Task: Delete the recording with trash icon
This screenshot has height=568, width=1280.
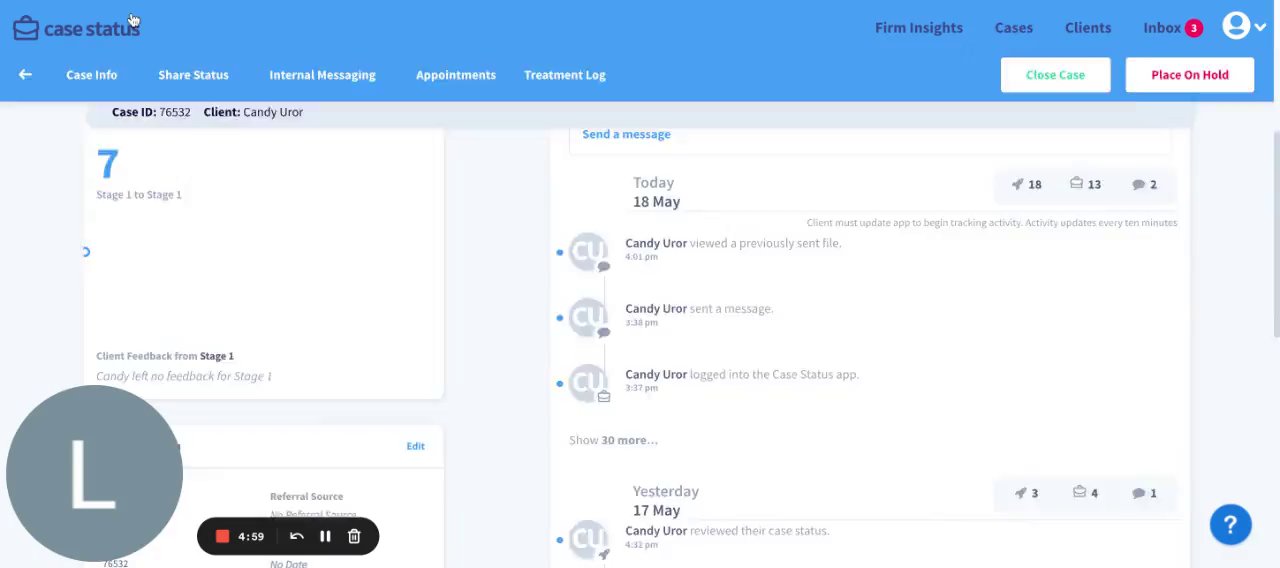Action: (354, 537)
